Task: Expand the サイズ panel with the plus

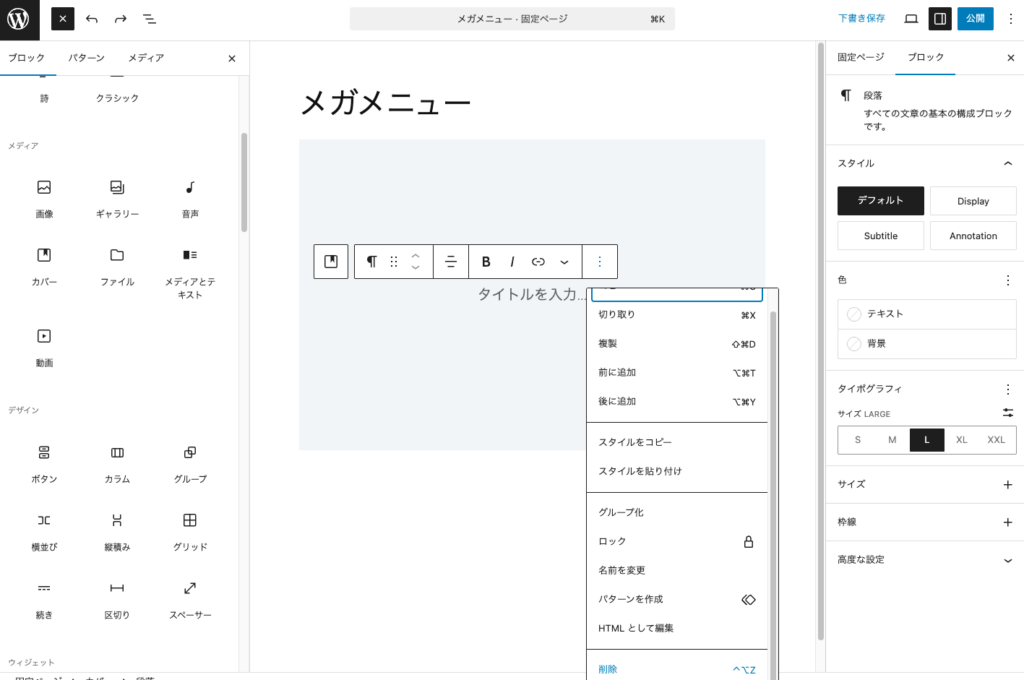Action: [1008, 484]
